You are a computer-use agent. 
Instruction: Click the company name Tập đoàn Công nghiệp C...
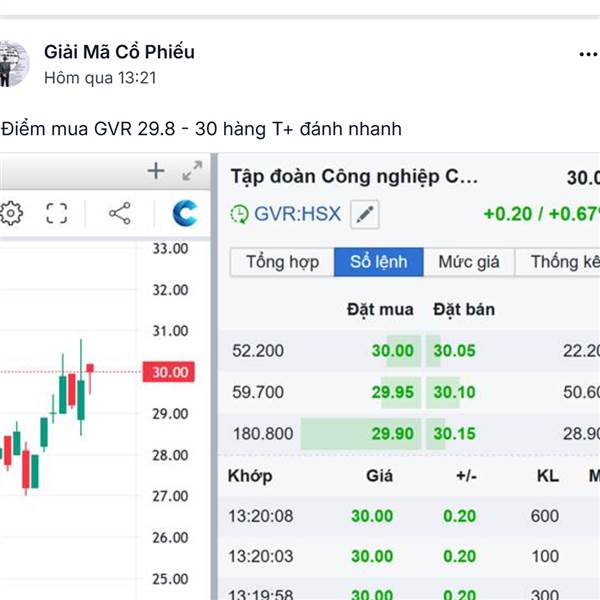354,177
